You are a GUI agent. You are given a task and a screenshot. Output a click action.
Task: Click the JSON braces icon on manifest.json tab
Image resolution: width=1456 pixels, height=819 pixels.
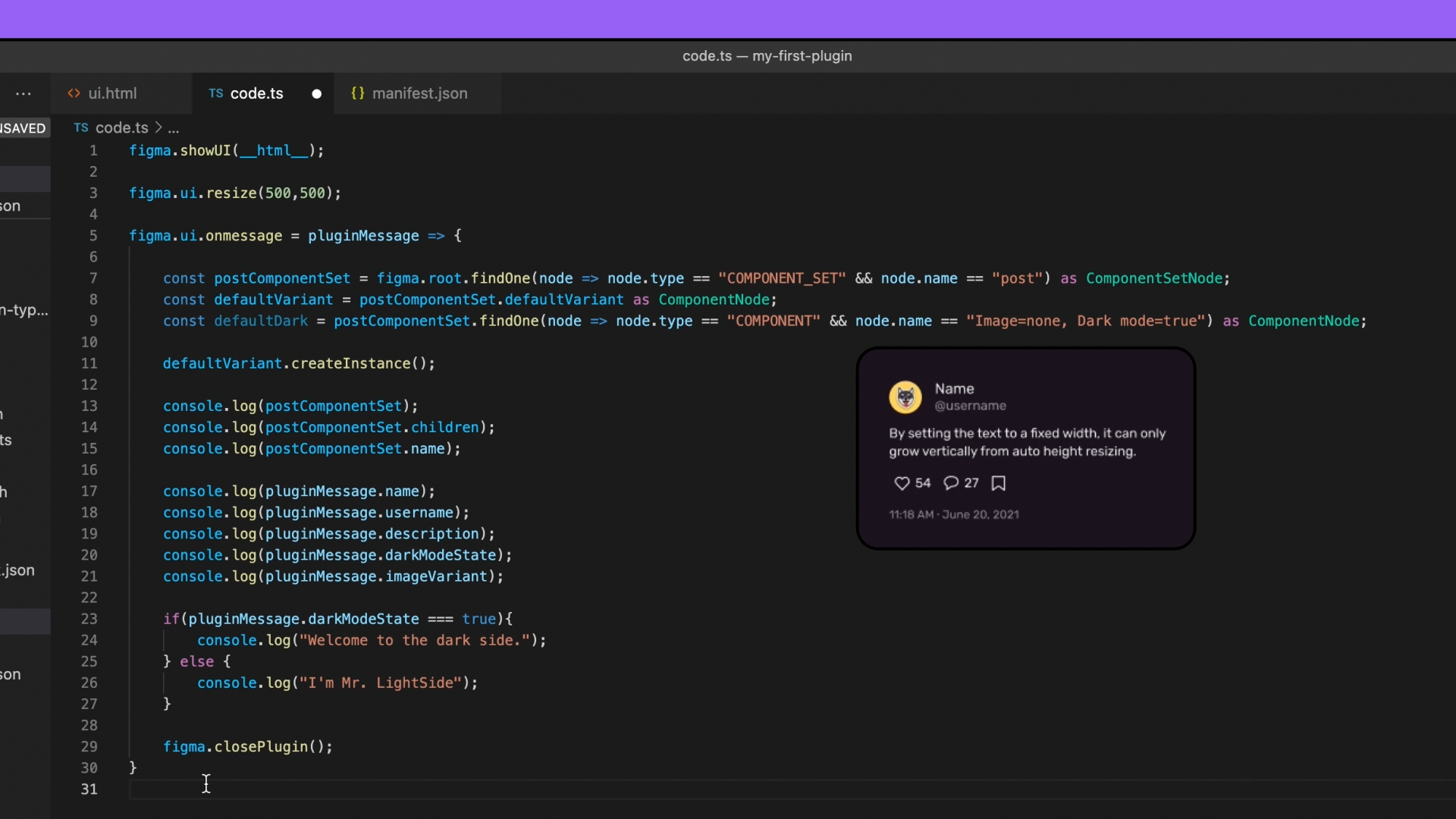[358, 93]
